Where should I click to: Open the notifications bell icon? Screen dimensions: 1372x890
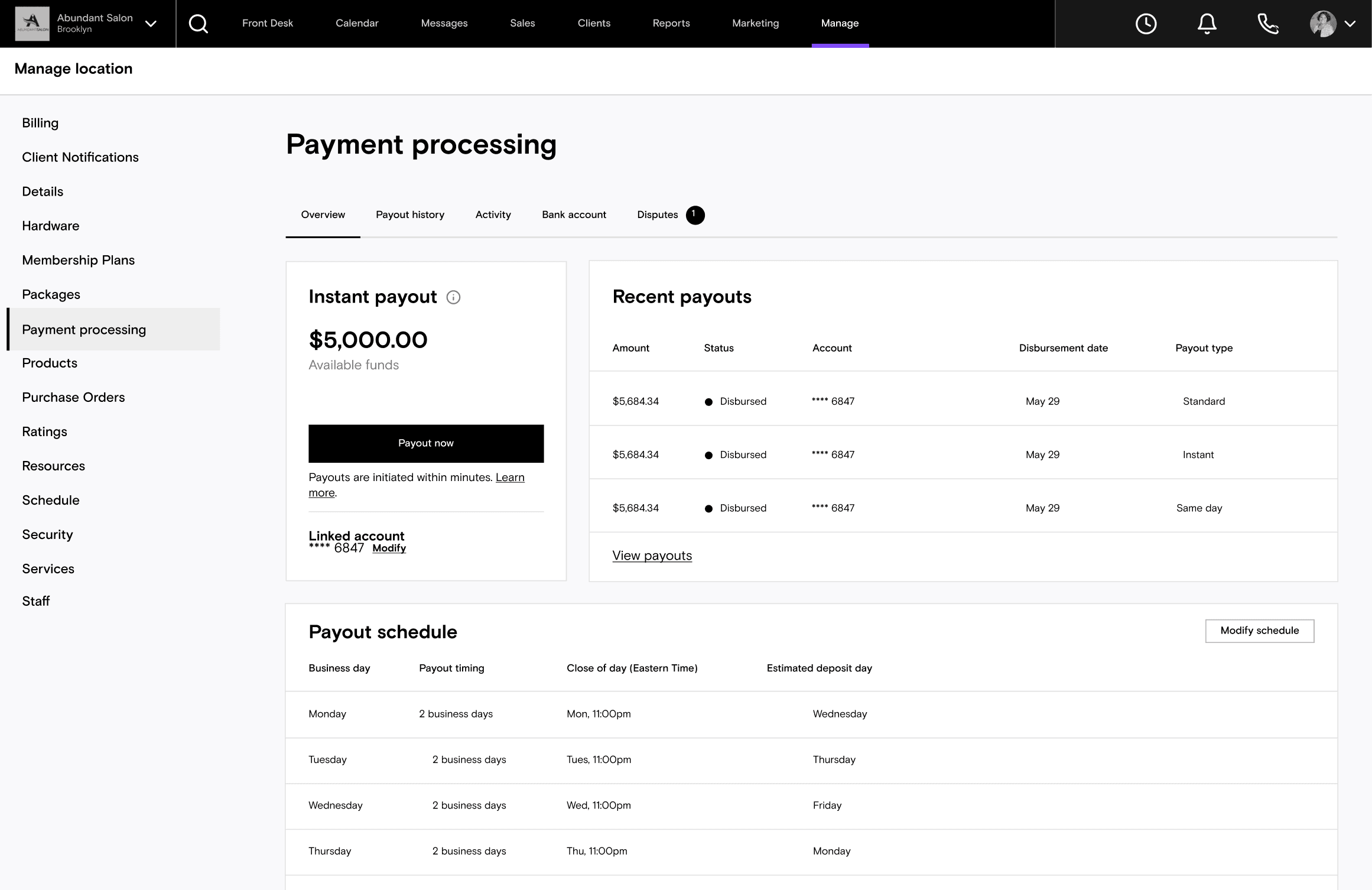click(x=1207, y=24)
